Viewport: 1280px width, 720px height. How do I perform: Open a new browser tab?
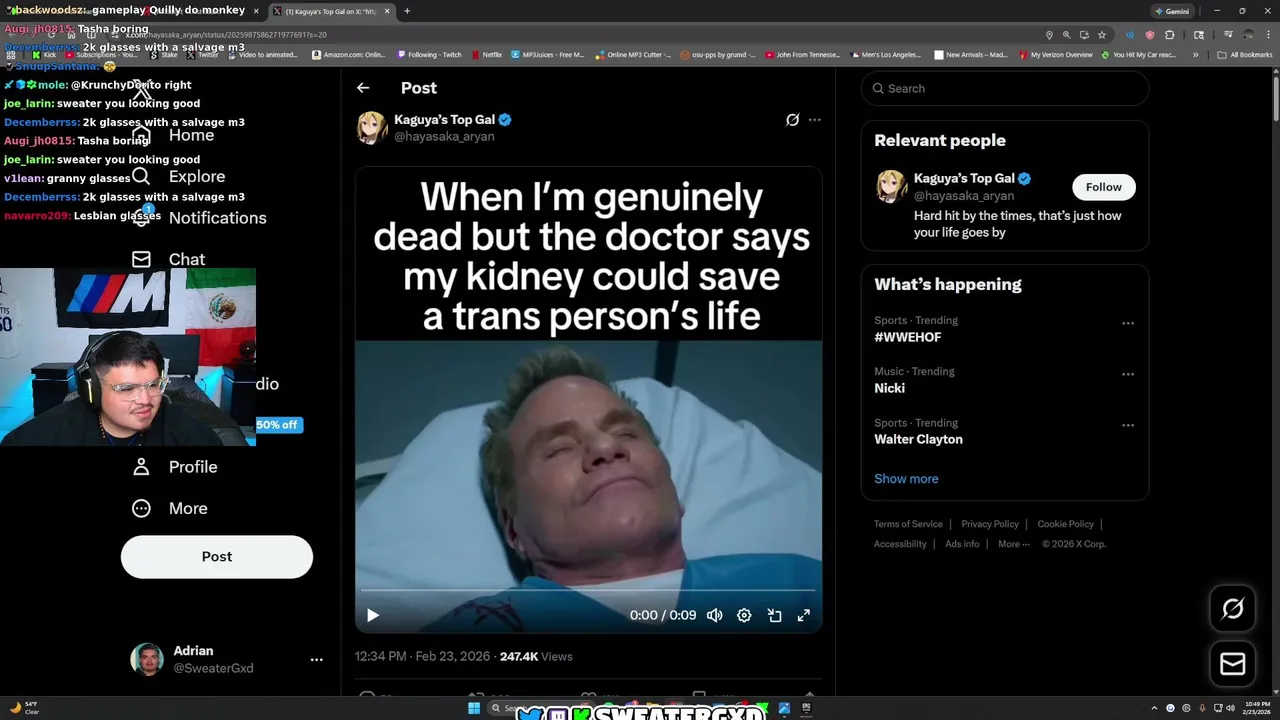(407, 11)
